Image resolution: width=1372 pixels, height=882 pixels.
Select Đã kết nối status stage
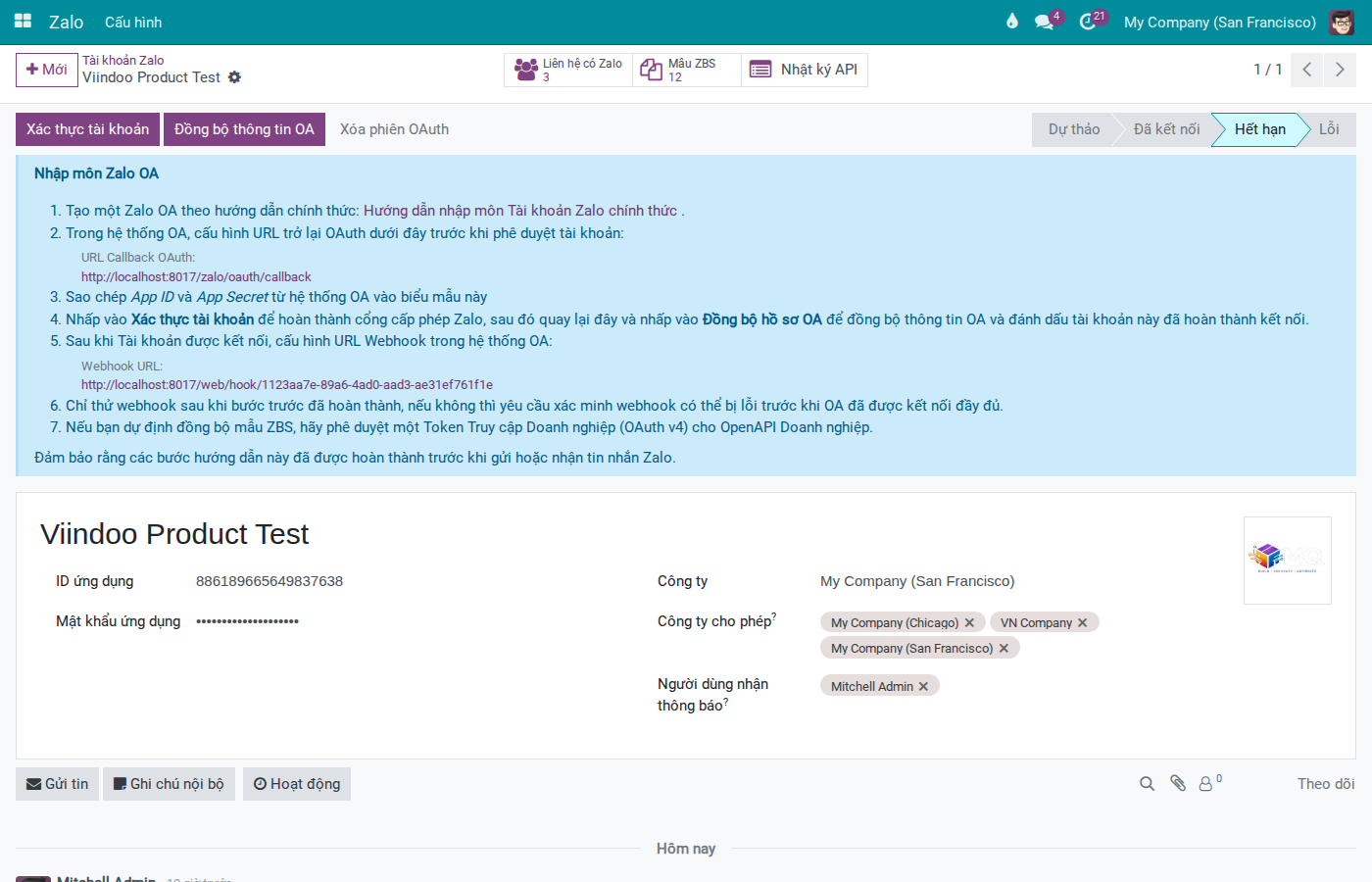(x=1166, y=129)
